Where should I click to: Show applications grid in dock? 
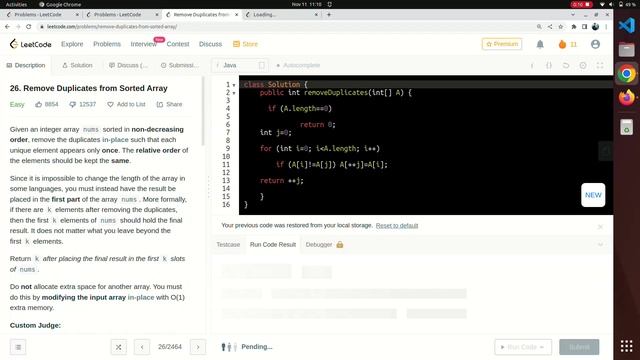click(x=627, y=346)
